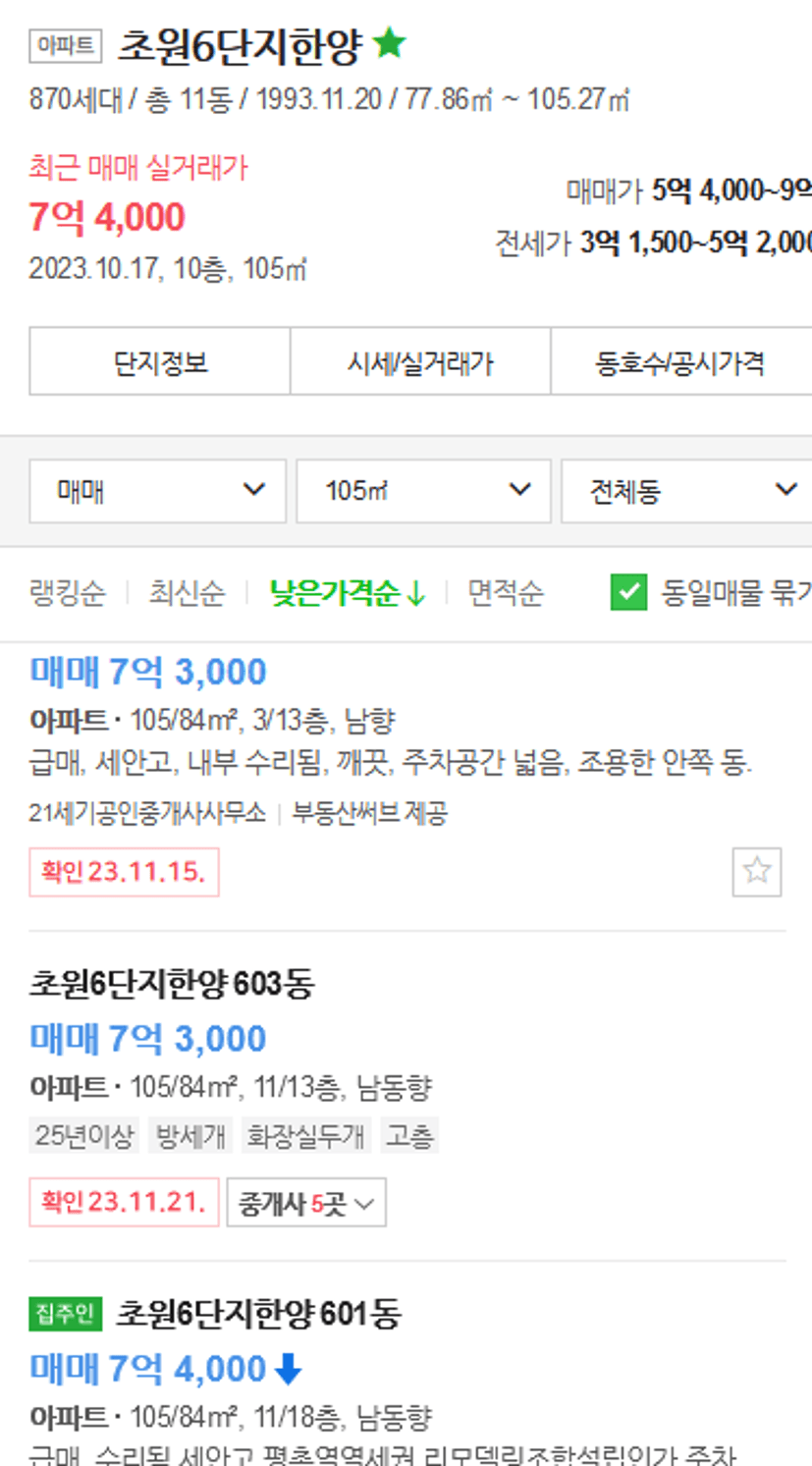The height and width of the screenshot is (1466, 812).
Task: Bookmark the first listing with the star button
Action: (756, 871)
